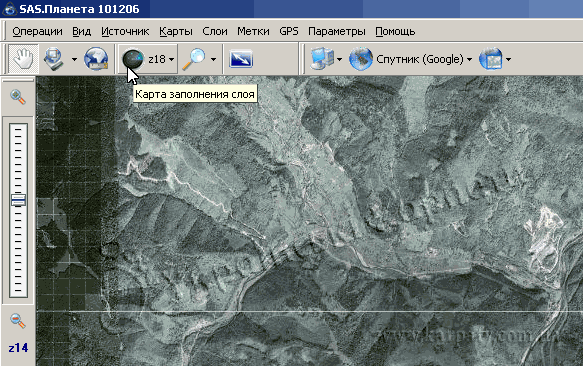Expand the computer source dropdown arrow
Viewport: 583px width, 366px height.
click(x=339, y=59)
